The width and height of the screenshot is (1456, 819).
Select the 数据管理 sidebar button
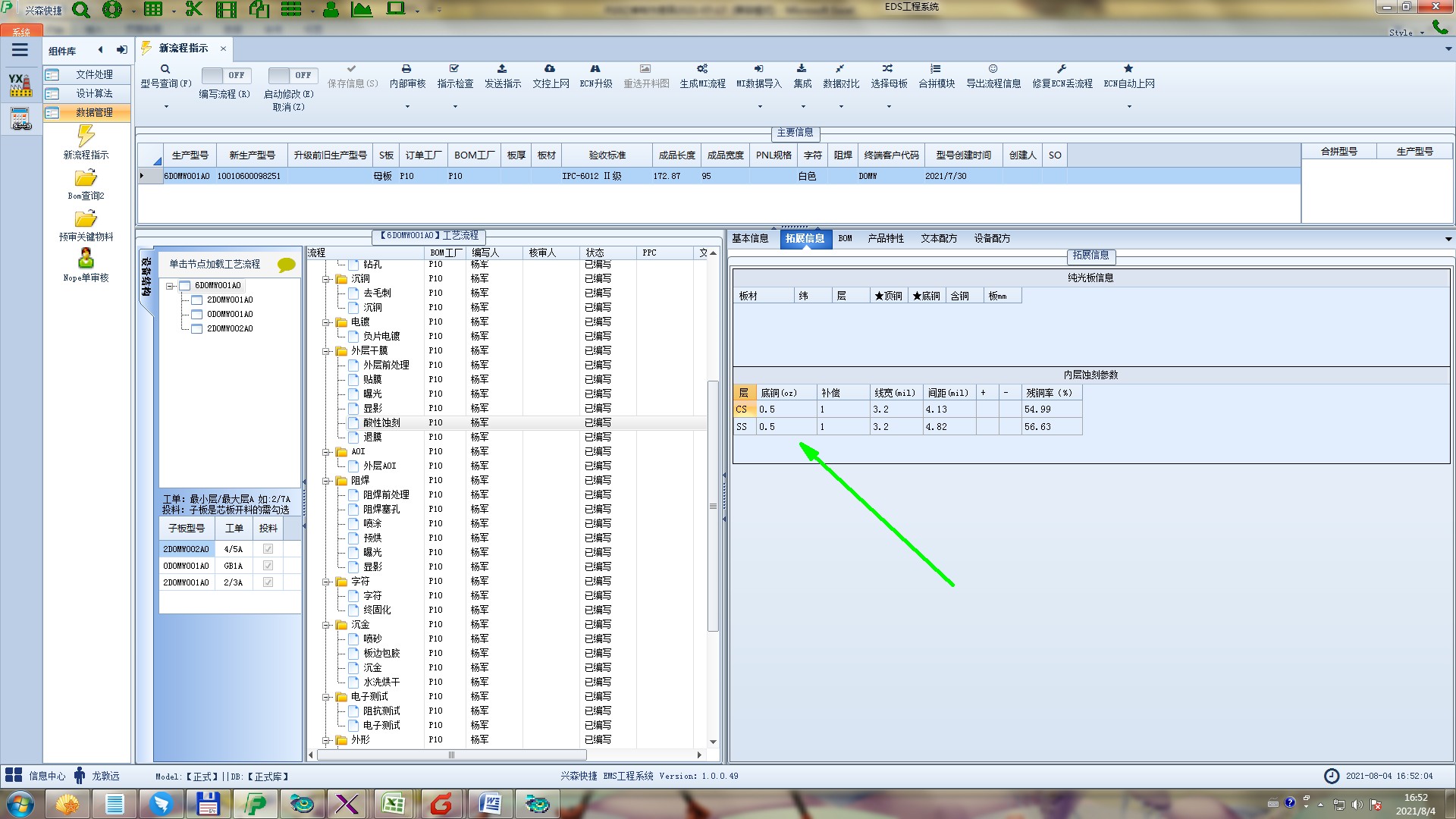[93, 112]
